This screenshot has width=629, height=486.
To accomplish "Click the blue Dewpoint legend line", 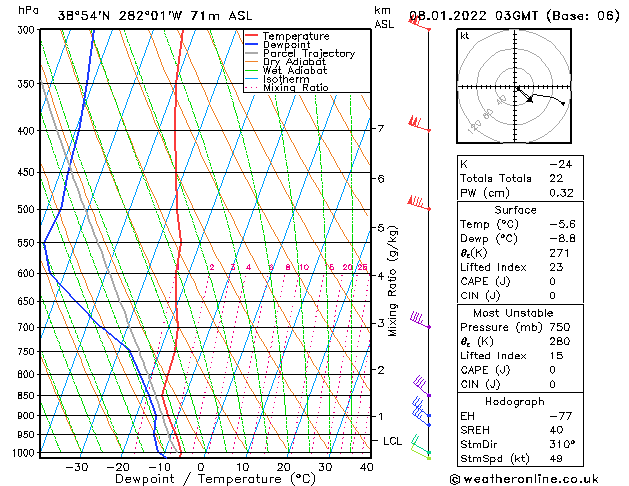I will 252,44.
